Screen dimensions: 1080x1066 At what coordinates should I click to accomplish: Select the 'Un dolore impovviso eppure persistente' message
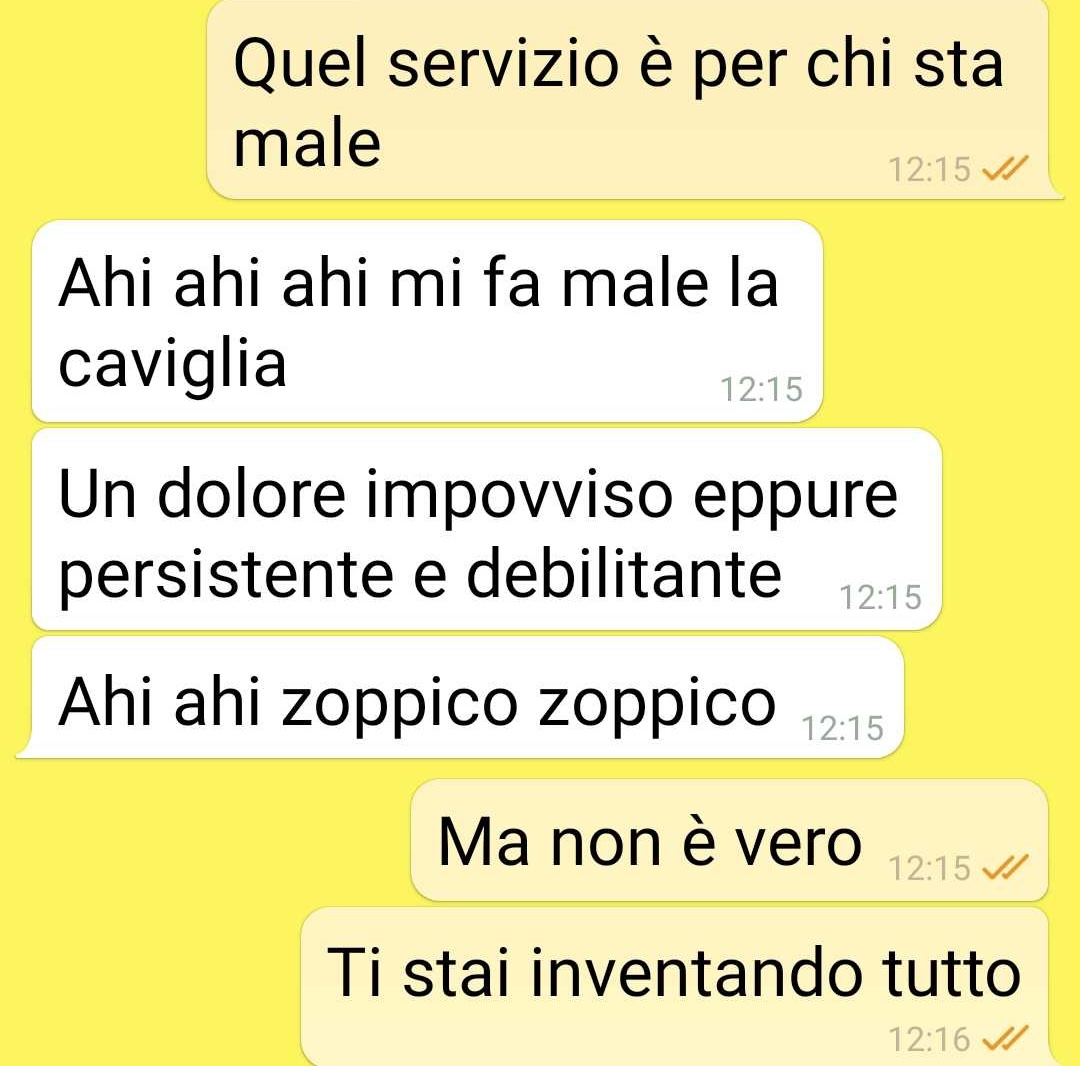click(487, 529)
